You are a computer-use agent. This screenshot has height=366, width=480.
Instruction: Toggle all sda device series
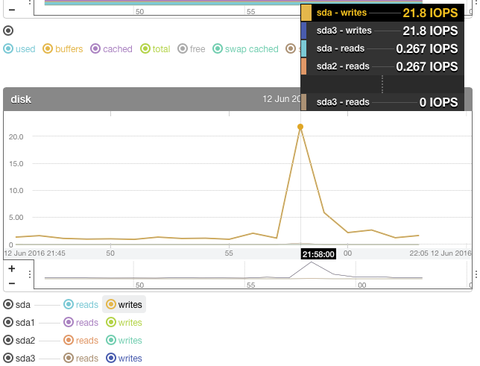tap(17, 304)
